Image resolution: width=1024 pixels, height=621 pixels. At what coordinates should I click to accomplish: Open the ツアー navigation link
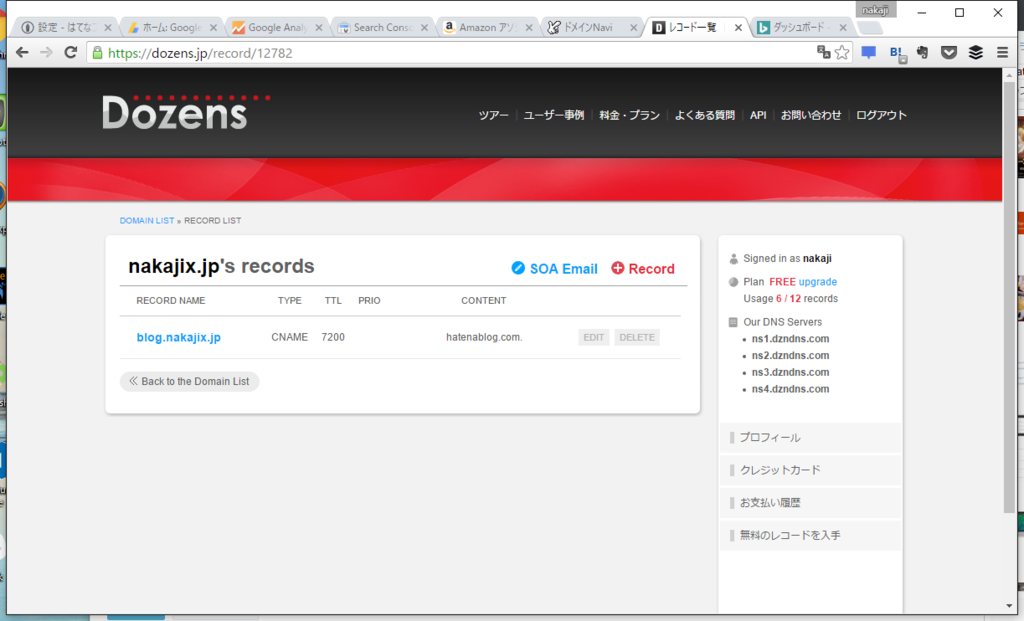pos(493,115)
